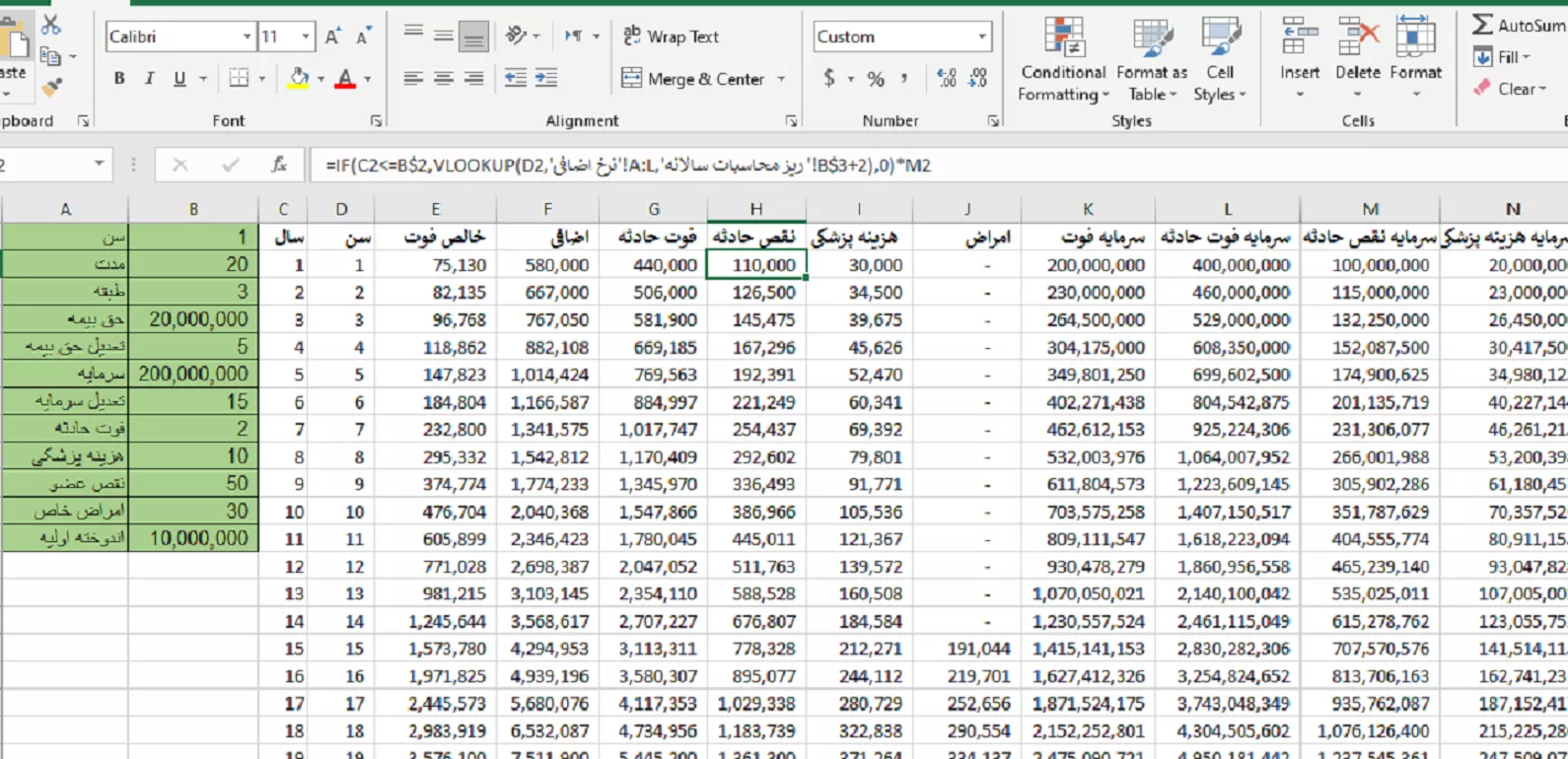The height and width of the screenshot is (759, 1568).
Task: Click the Borders icon
Action: click(239, 78)
